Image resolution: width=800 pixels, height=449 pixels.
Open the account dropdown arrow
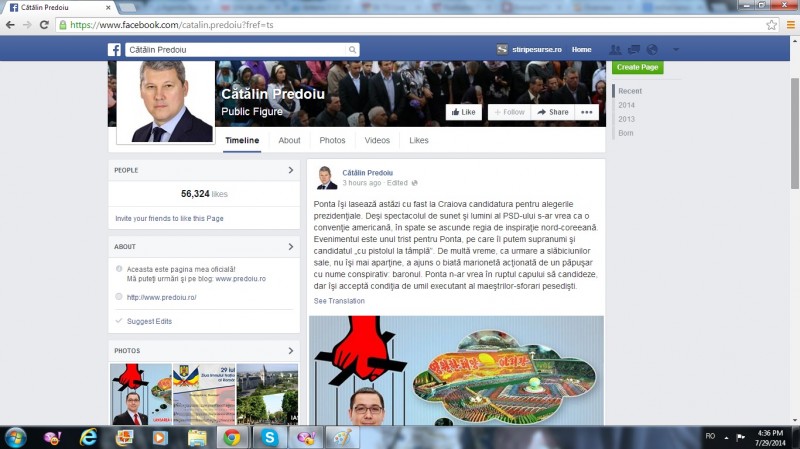[x=677, y=49]
